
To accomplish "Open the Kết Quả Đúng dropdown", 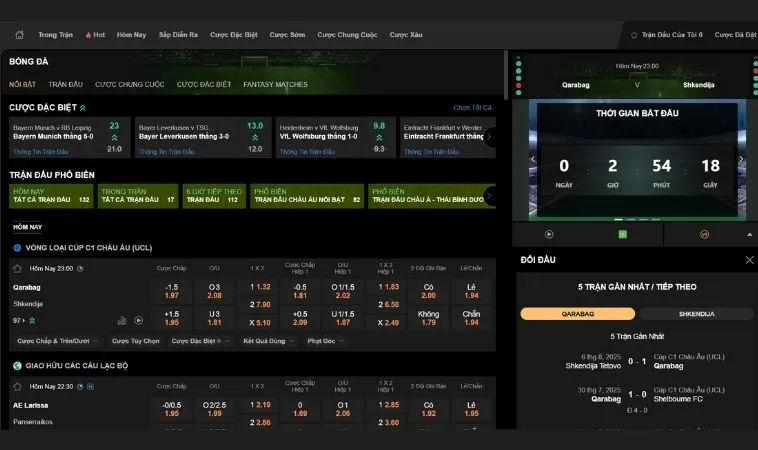I will tap(268, 341).
